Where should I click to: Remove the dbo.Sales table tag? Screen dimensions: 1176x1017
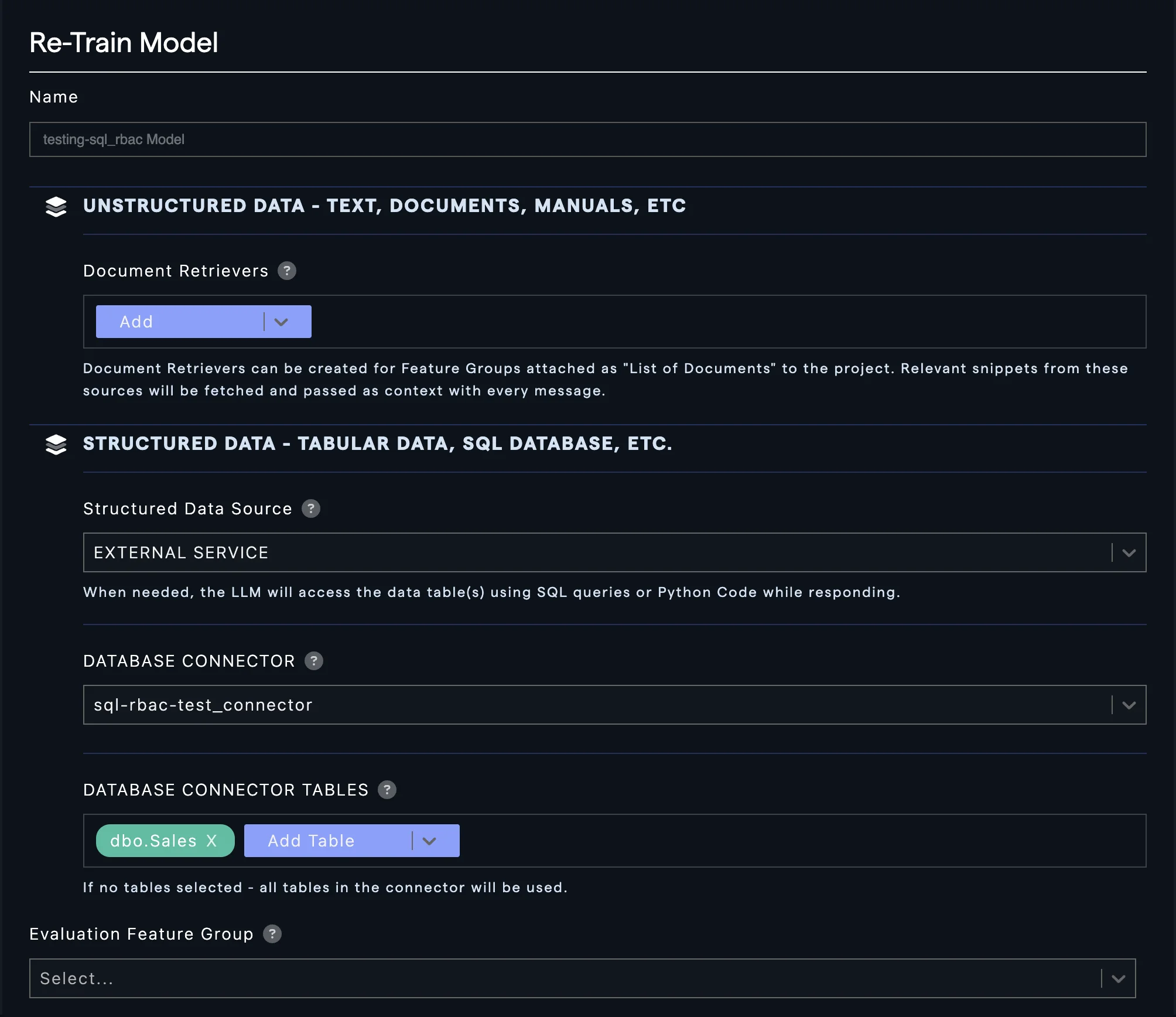pos(212,841)
